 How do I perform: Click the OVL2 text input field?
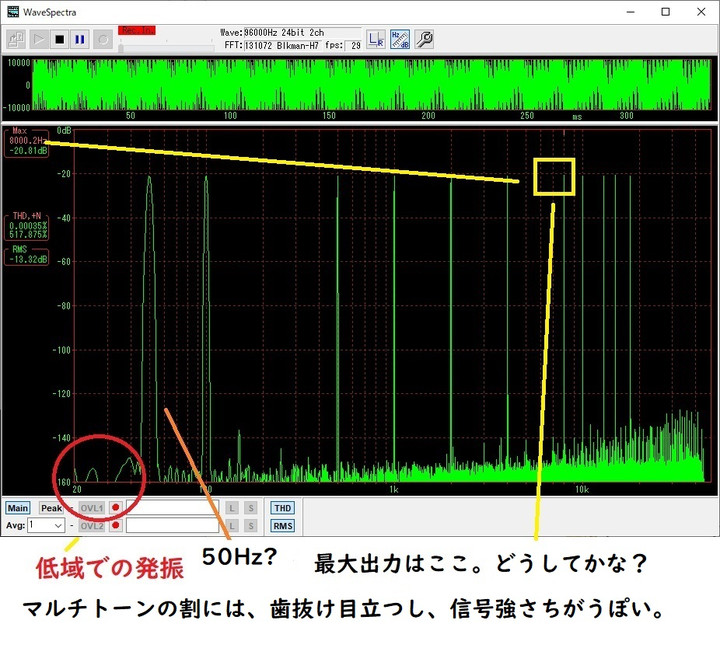tap(173, 526)
